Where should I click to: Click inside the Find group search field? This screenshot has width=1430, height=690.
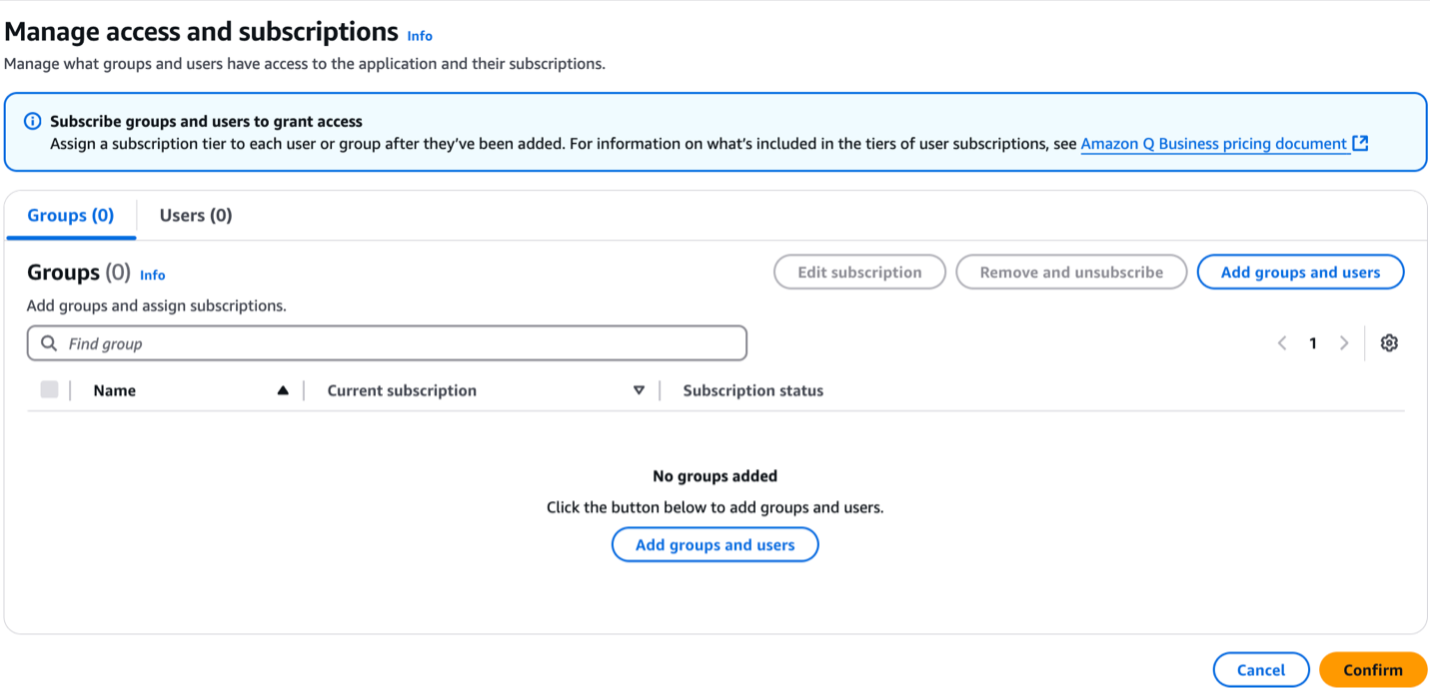[300, 343]
